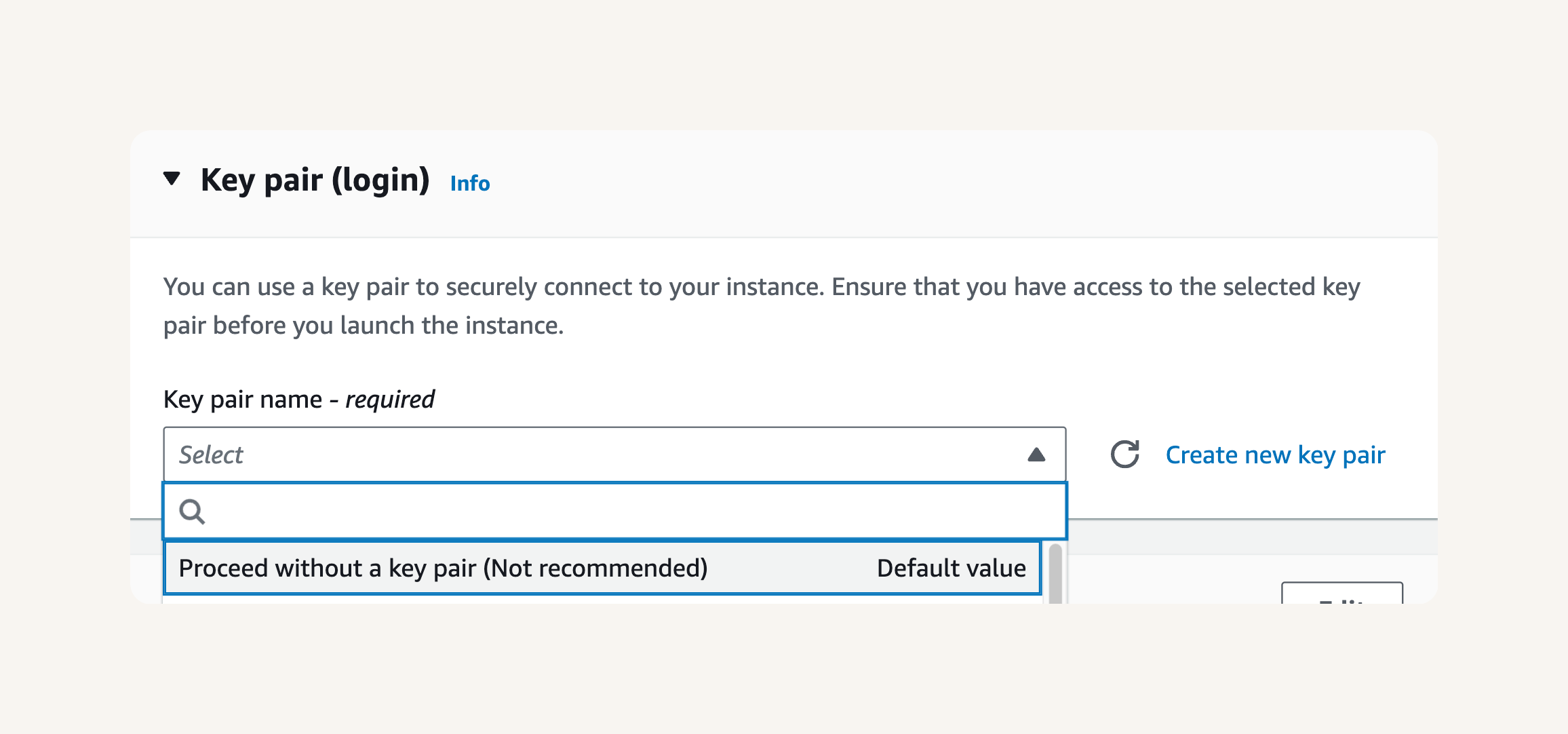This screenshot has width=1568, height=734.
Task: Collapse the Key pair (login) section triangle
Action: 172,179
